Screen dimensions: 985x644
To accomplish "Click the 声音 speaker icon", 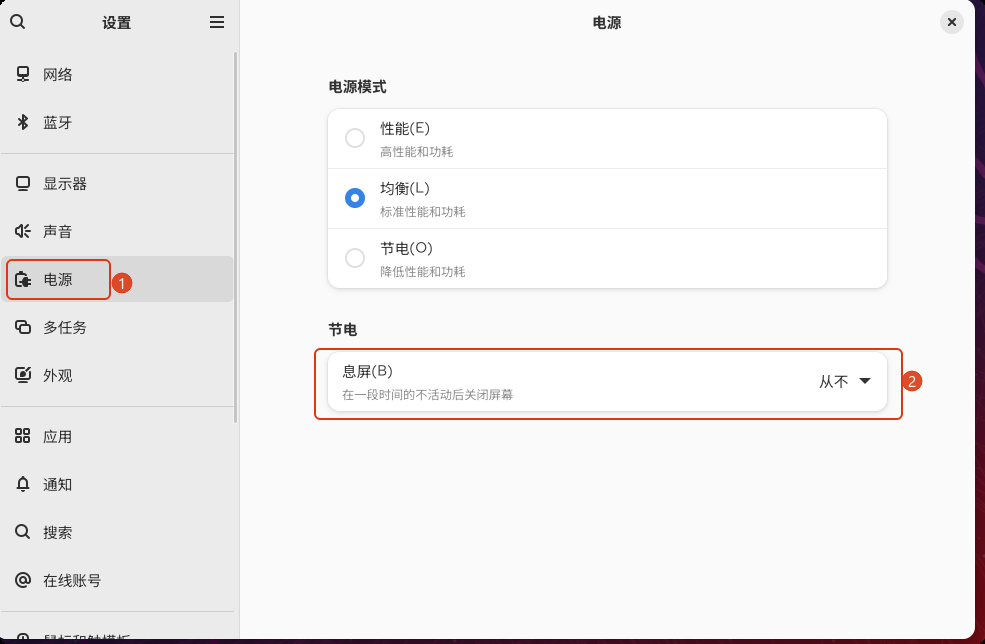I will pos(23,231).
